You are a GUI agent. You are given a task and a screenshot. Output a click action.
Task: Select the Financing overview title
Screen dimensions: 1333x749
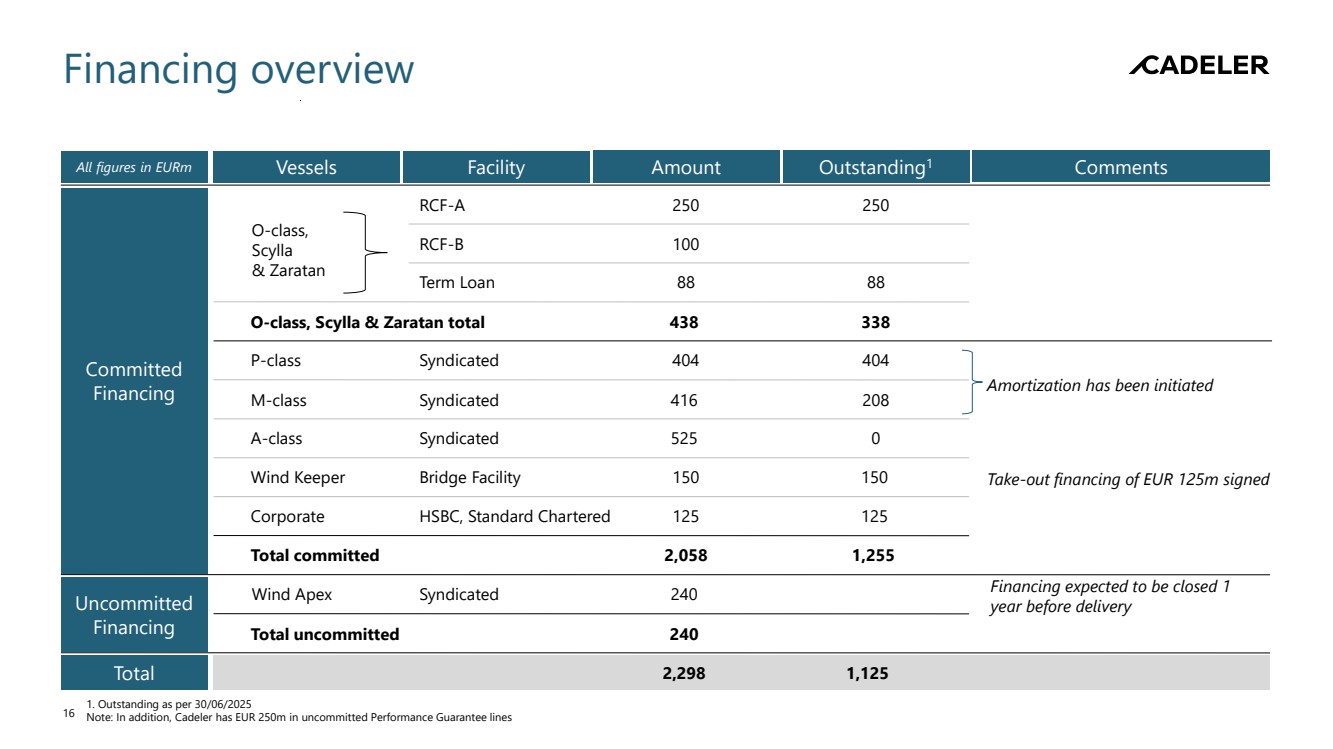click(238, 70)
